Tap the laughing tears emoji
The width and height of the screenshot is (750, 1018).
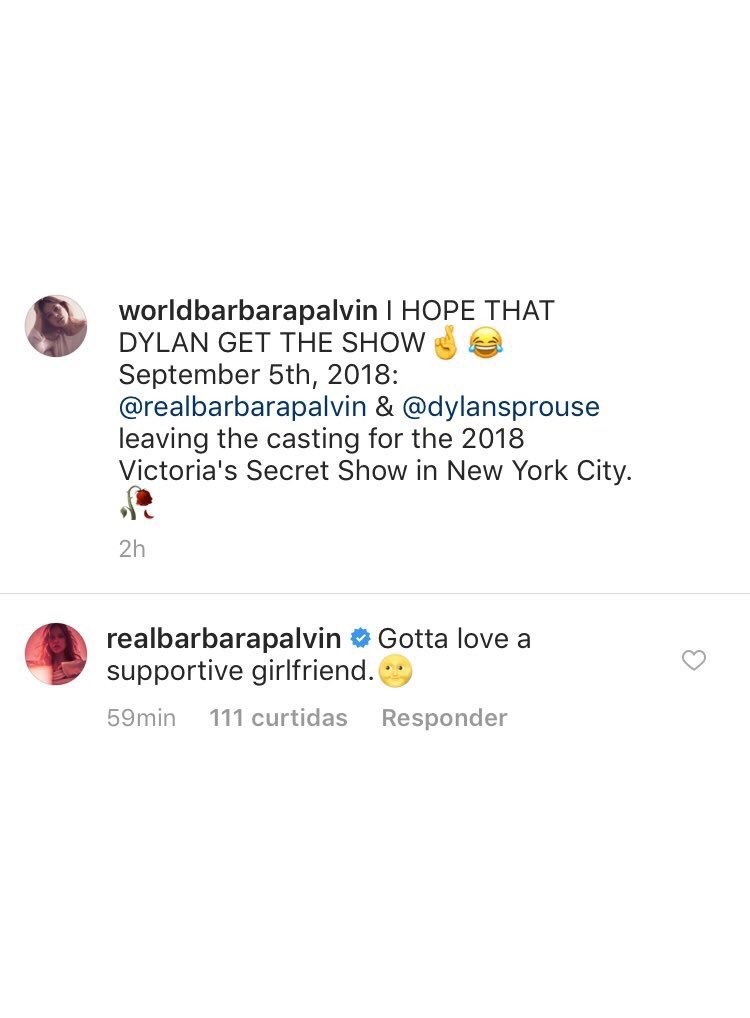point(485,345)
